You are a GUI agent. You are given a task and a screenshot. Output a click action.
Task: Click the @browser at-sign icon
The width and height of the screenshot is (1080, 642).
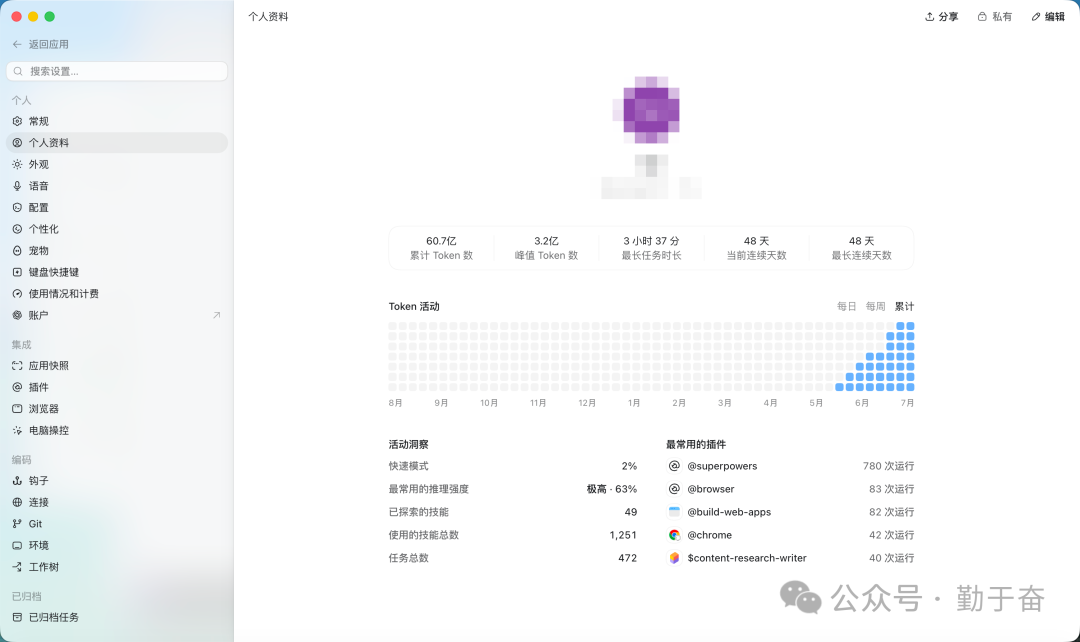(674, 489)
